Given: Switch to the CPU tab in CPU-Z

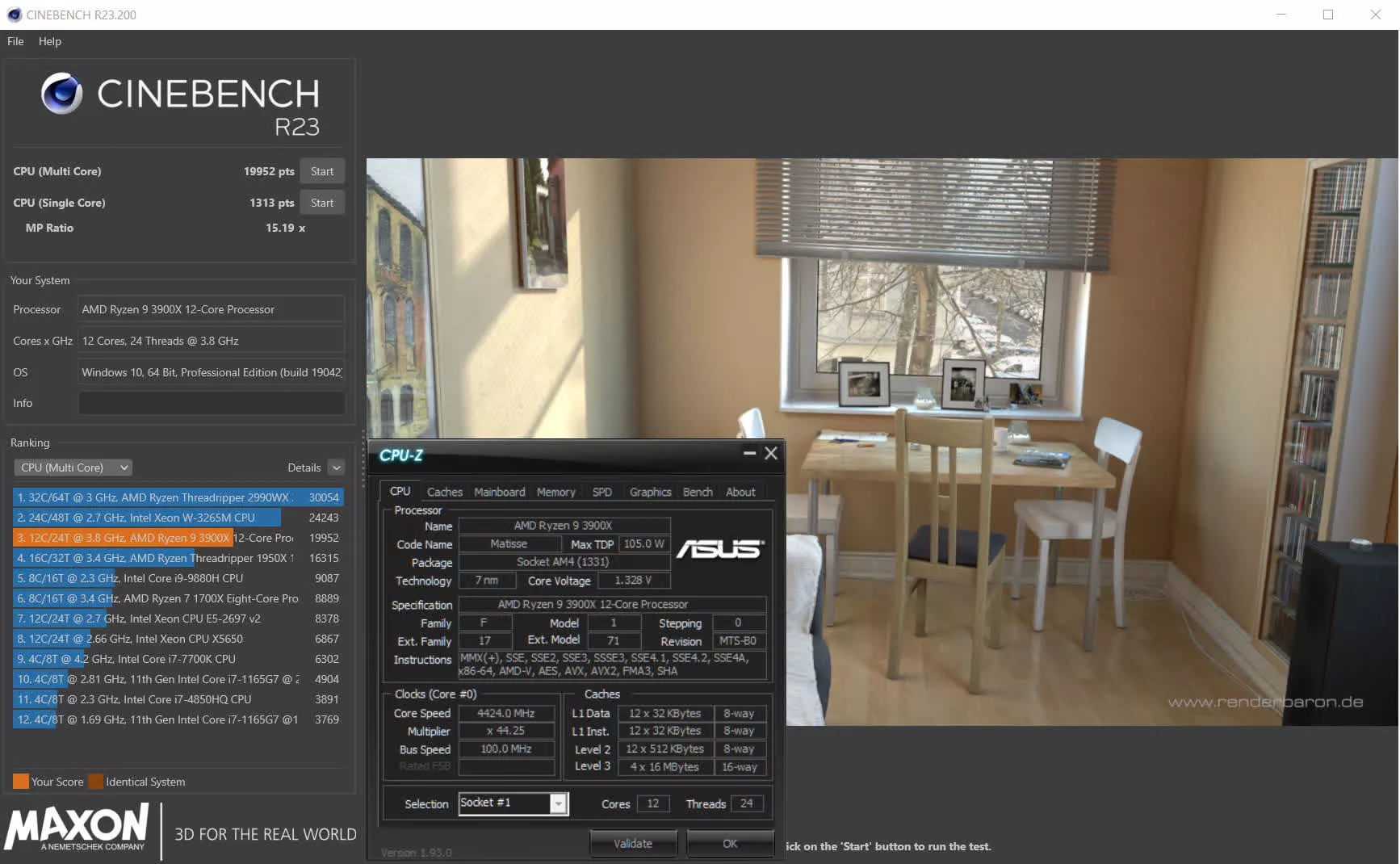Looking at the screenshot, I should point(400,491).
